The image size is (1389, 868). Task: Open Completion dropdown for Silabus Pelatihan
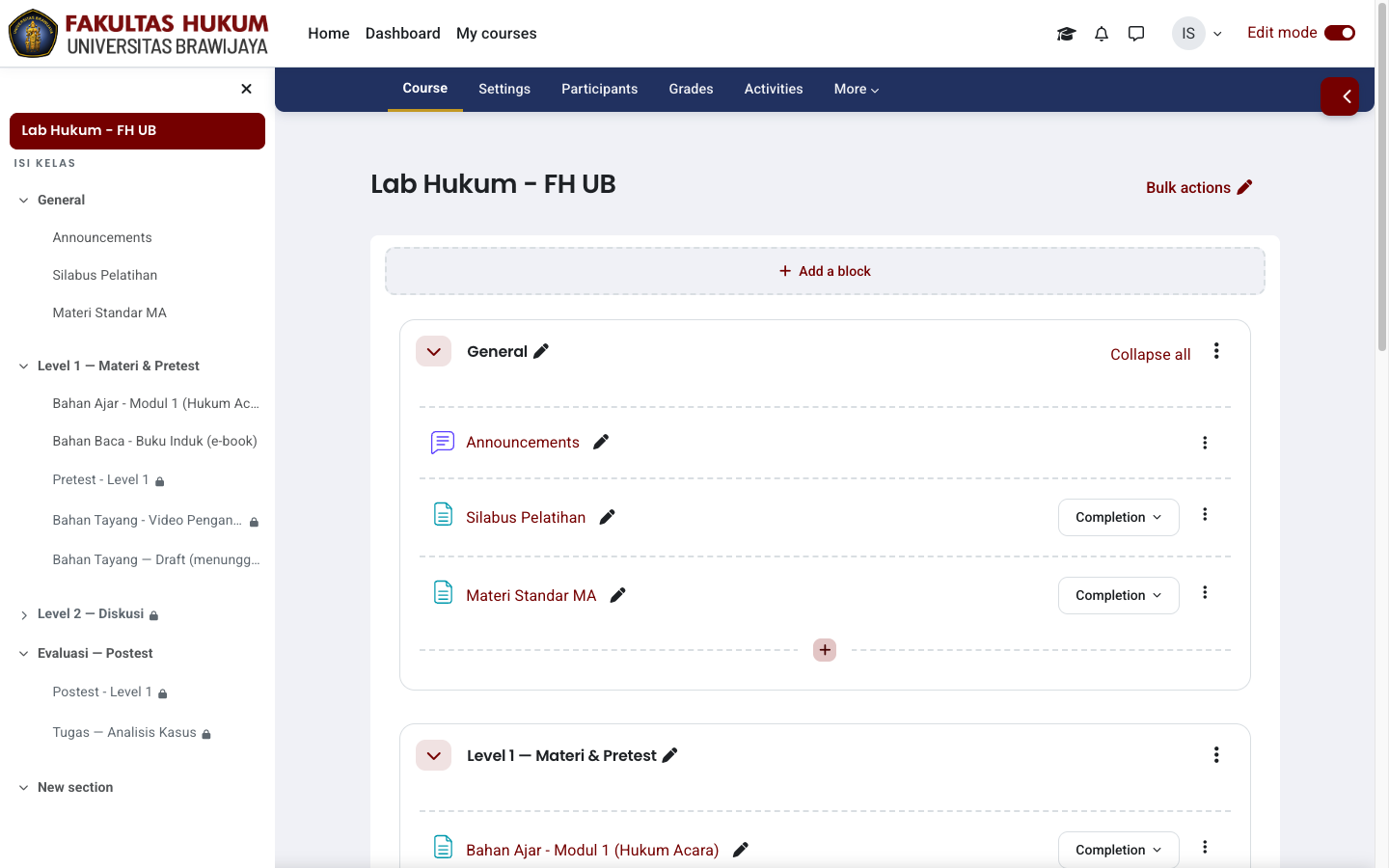point(1119,517)
